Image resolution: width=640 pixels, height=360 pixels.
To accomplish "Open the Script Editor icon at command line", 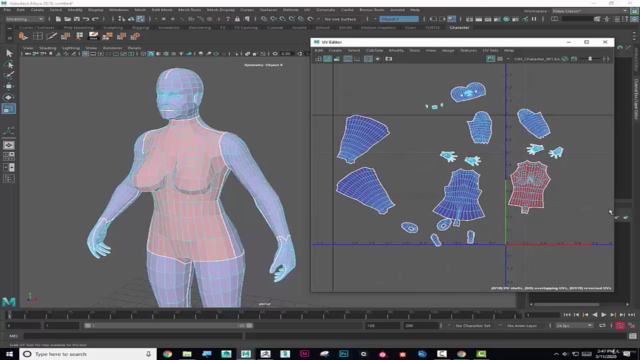I will point(632,336).
